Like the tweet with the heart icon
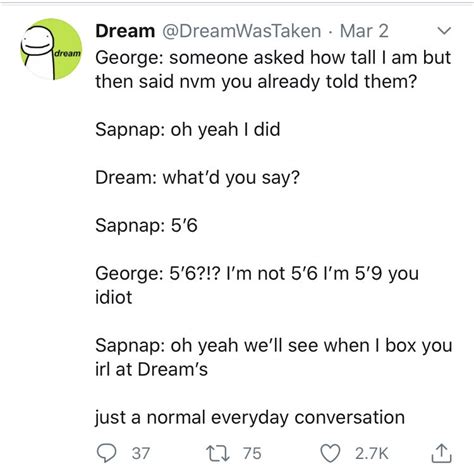 (330, 453)
